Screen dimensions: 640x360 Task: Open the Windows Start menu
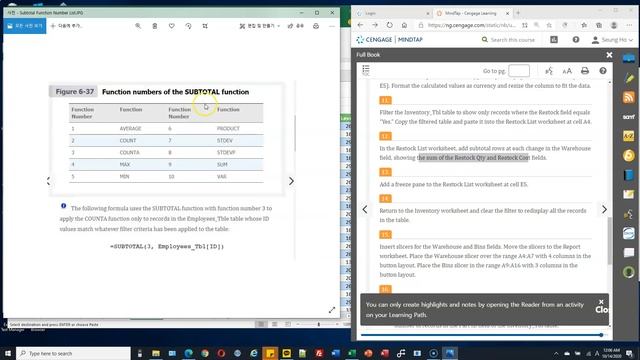[x=8, y=353]
